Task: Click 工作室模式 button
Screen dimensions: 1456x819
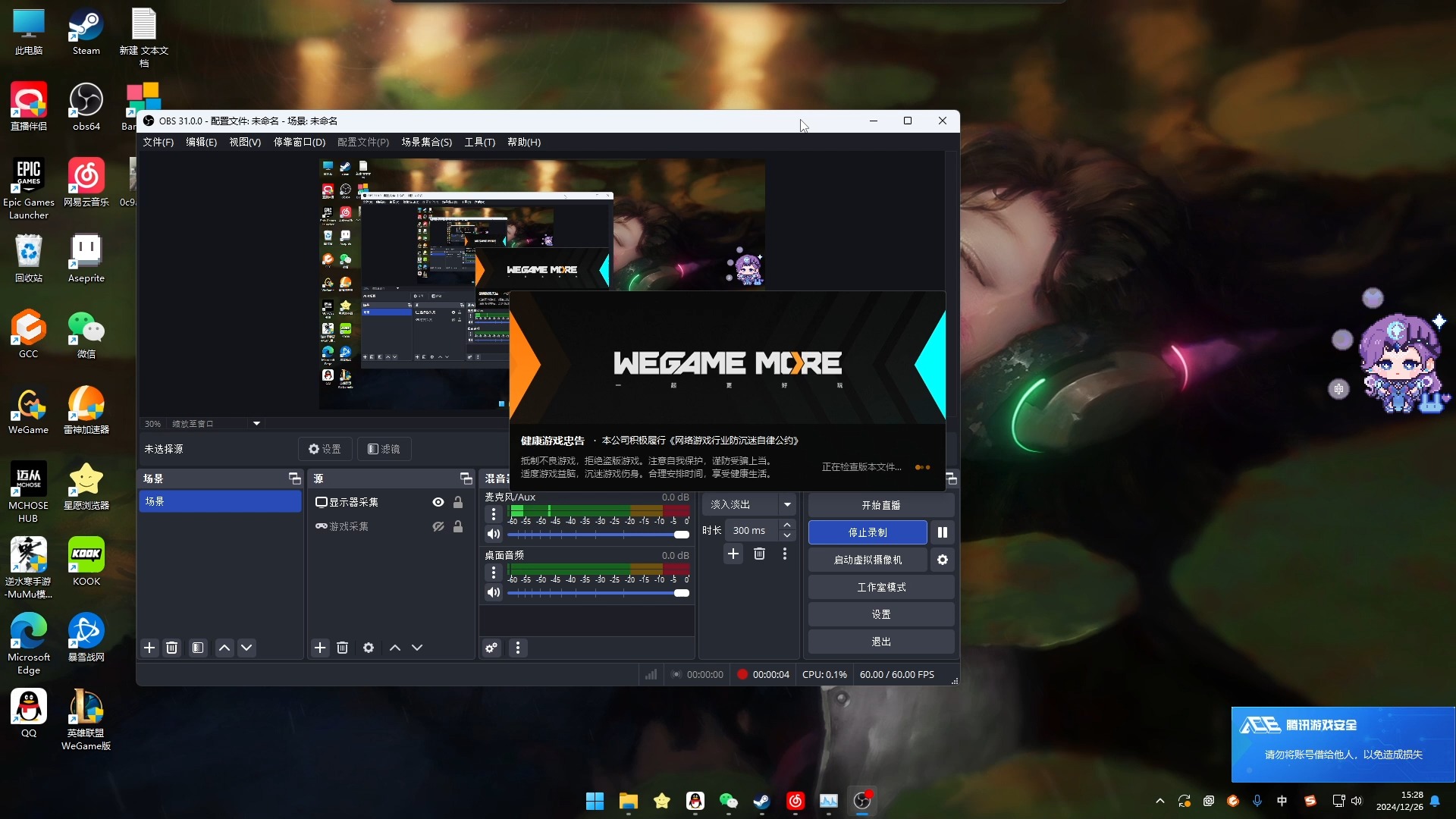Action: click(x=881, y=587)
